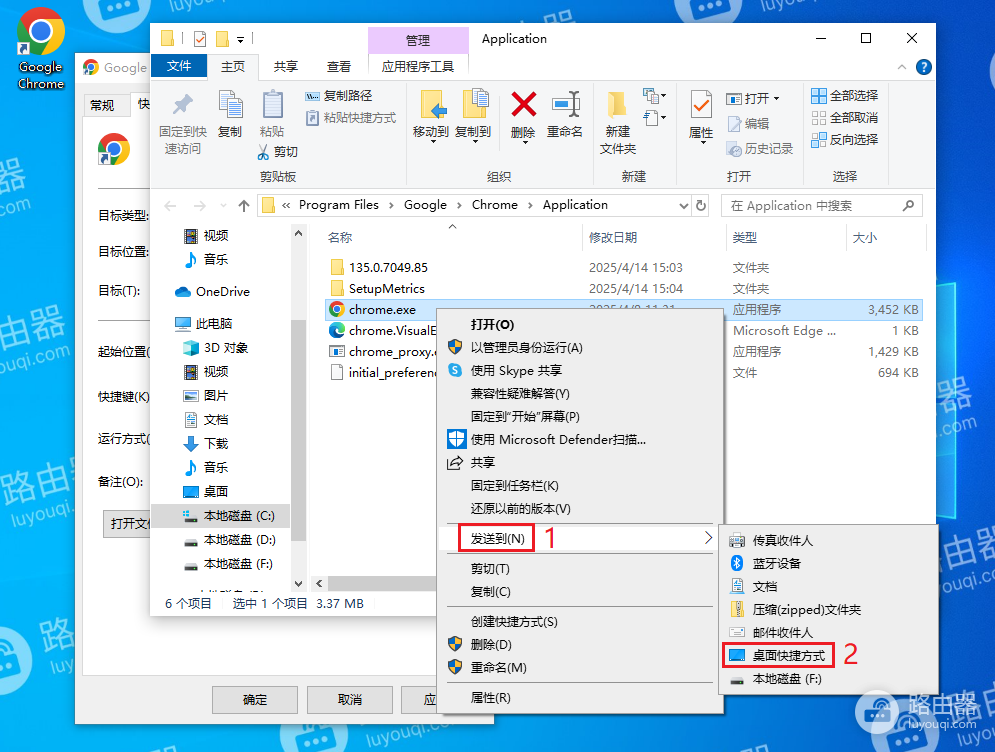This screenshot has height=752, width=995.
Task: Click the horizontal scrollbar left arrow
Action: (x=319, y=583)
